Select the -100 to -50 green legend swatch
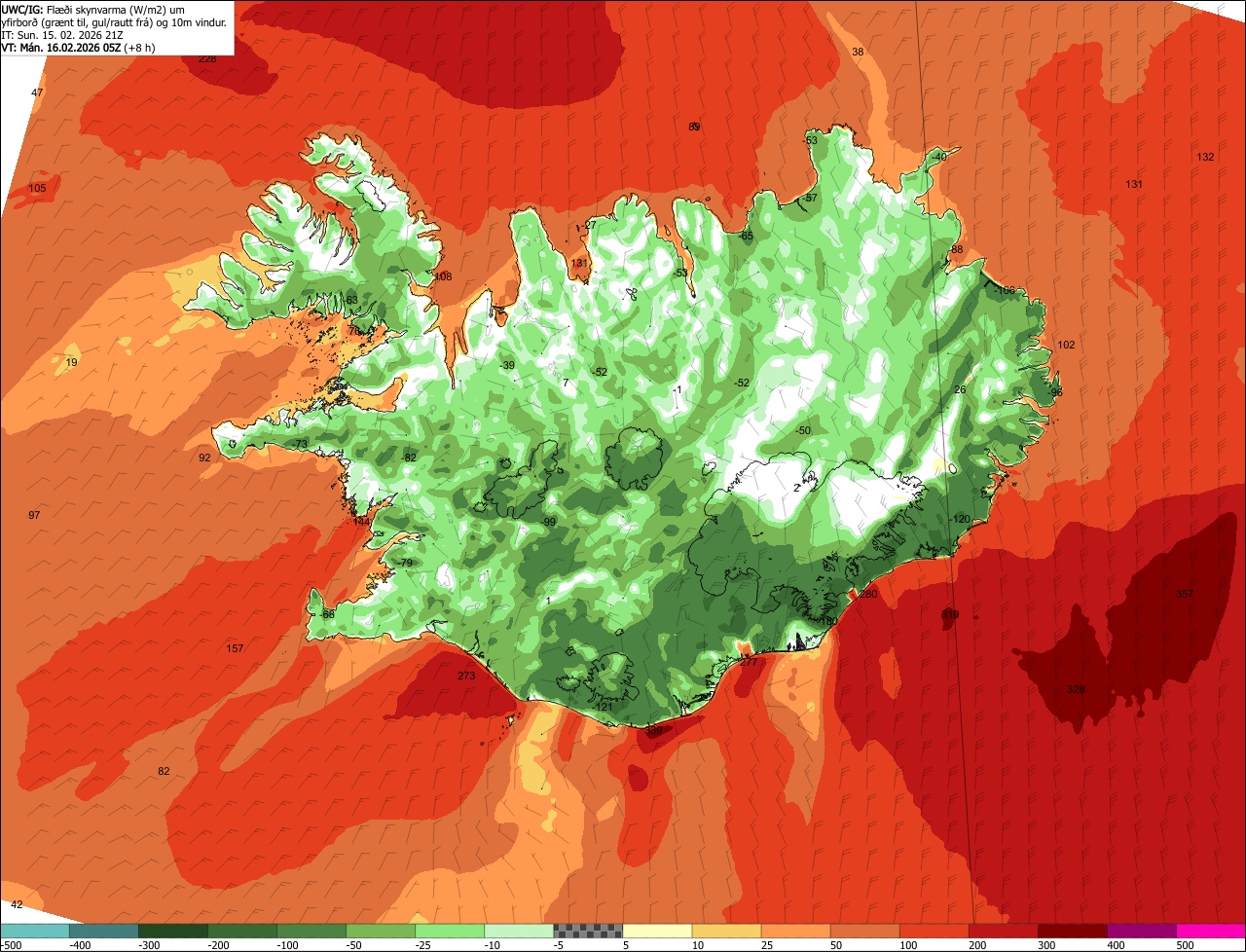 (311, 931)
